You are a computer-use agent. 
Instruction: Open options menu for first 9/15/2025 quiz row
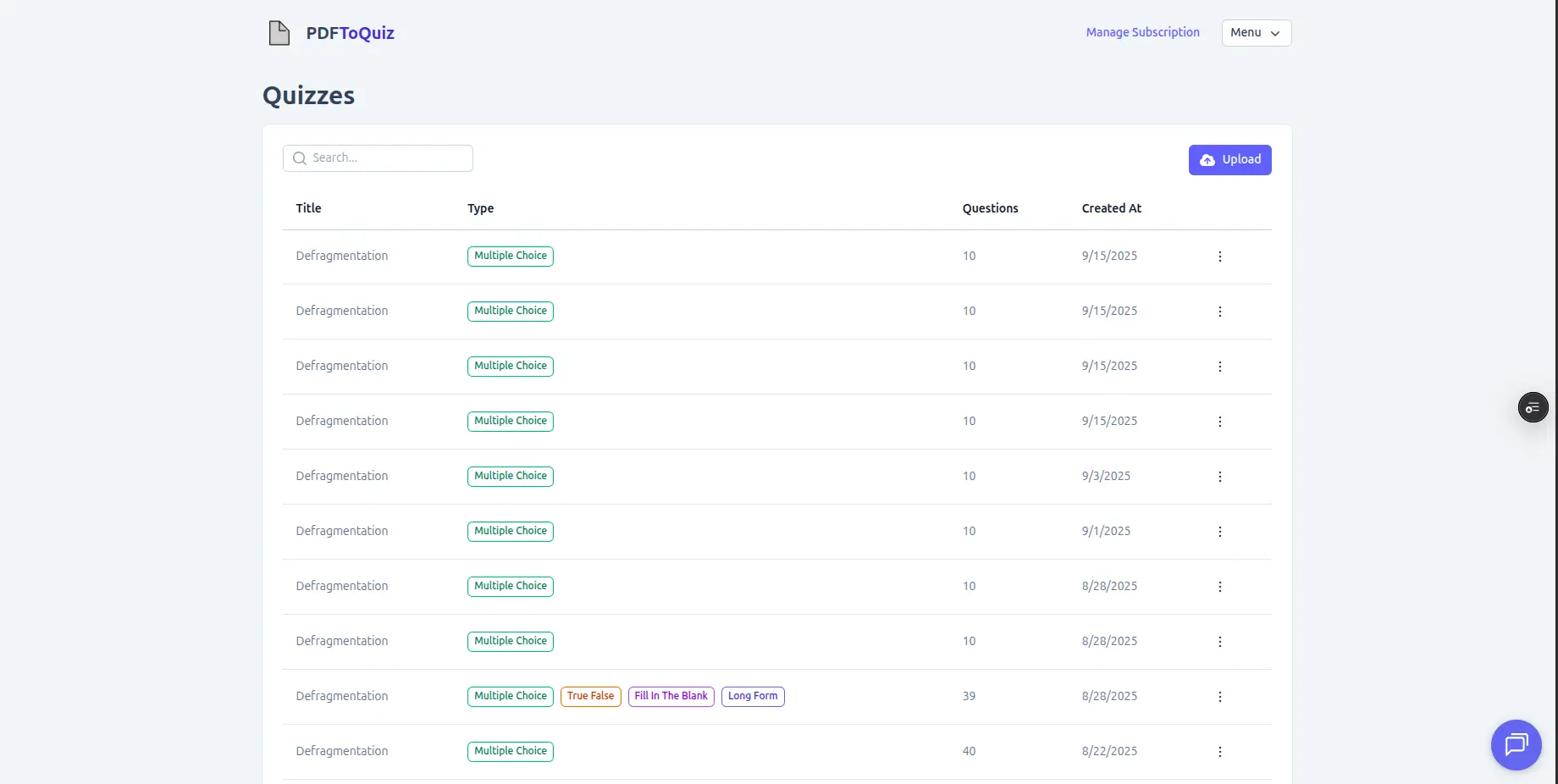pos(1219,257)
